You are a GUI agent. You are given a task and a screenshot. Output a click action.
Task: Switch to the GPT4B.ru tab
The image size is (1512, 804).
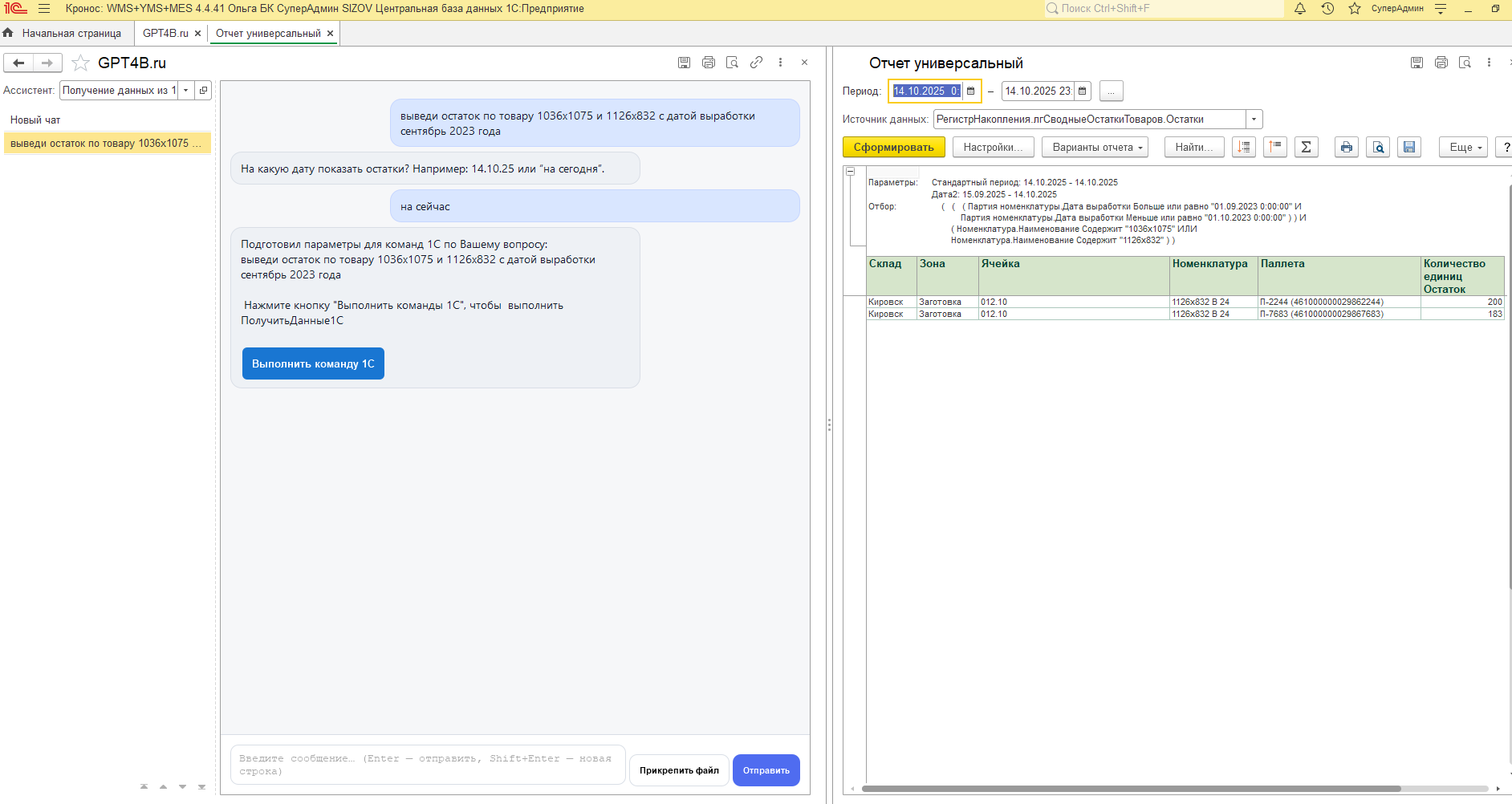point(165,34)
